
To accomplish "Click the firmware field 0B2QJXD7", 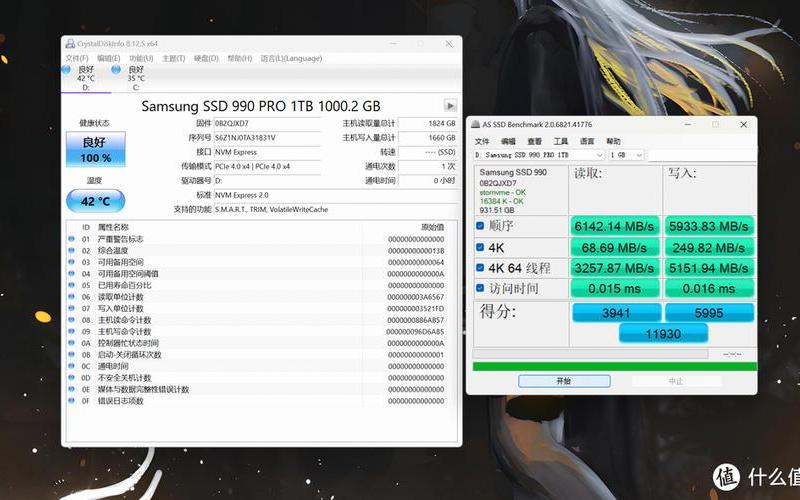I will 267,123.
